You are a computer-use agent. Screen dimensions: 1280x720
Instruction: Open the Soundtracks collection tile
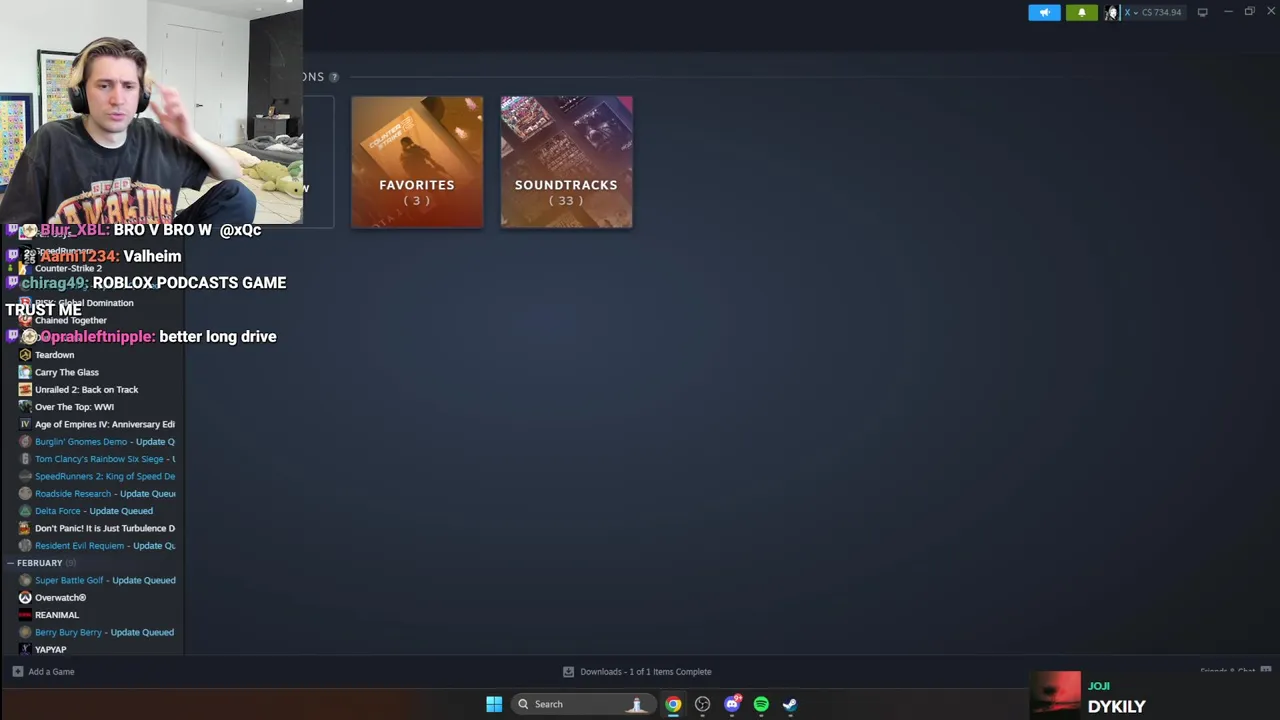(566, 162)
